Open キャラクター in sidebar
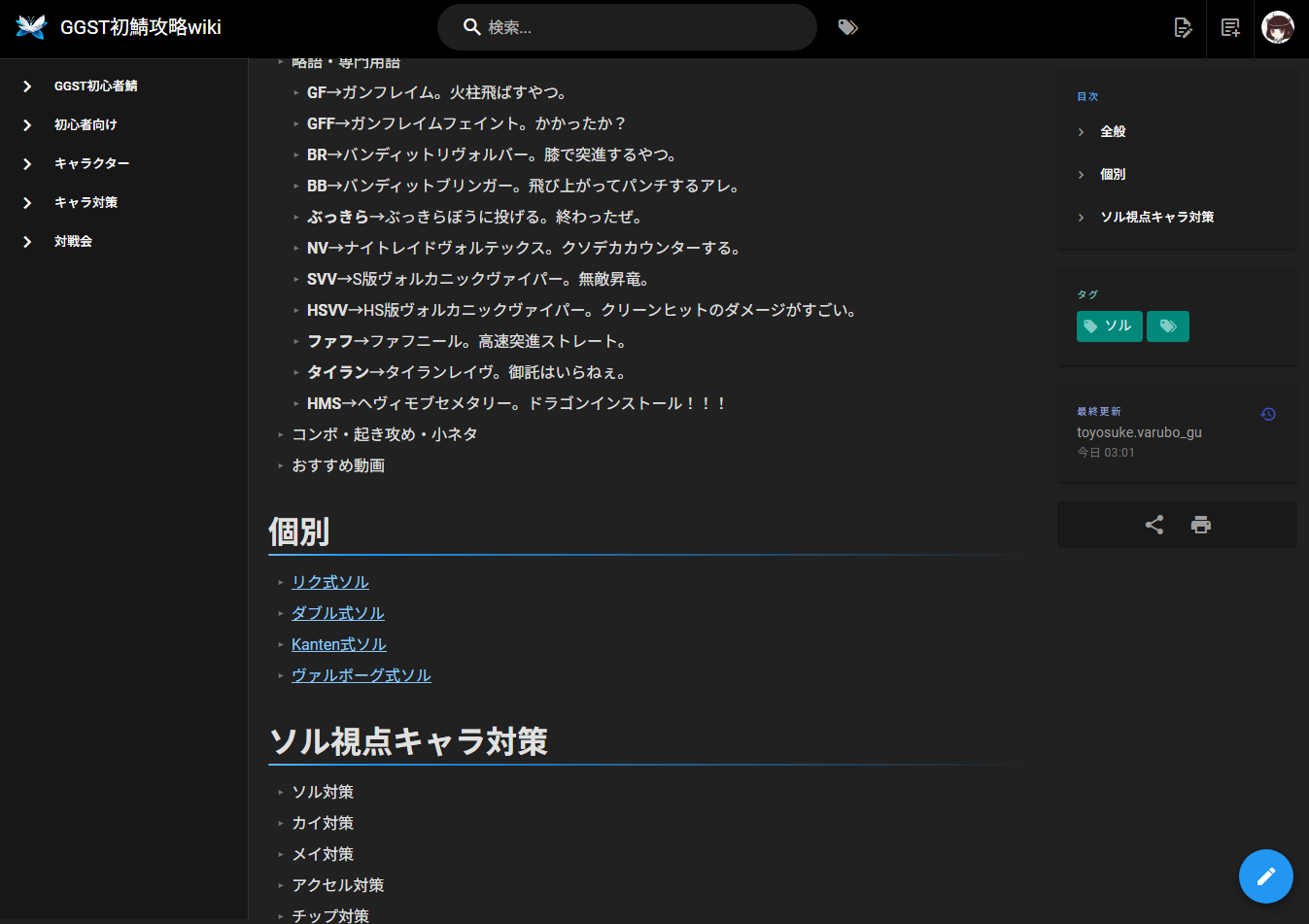 [x=91, y=164]
